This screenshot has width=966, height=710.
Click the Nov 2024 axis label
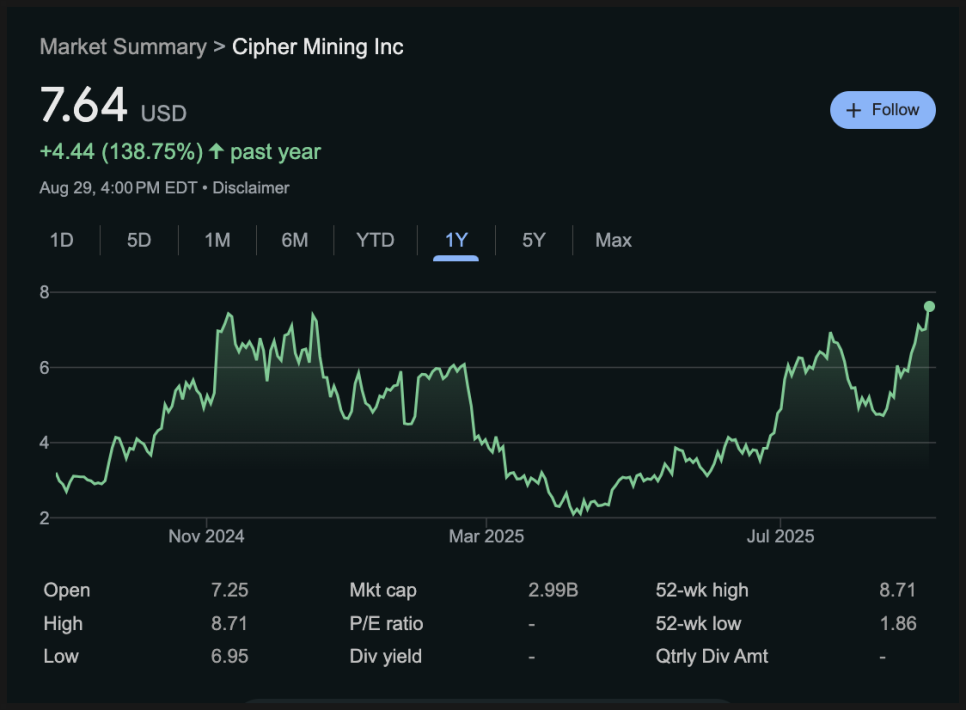[x=206, y=536]
